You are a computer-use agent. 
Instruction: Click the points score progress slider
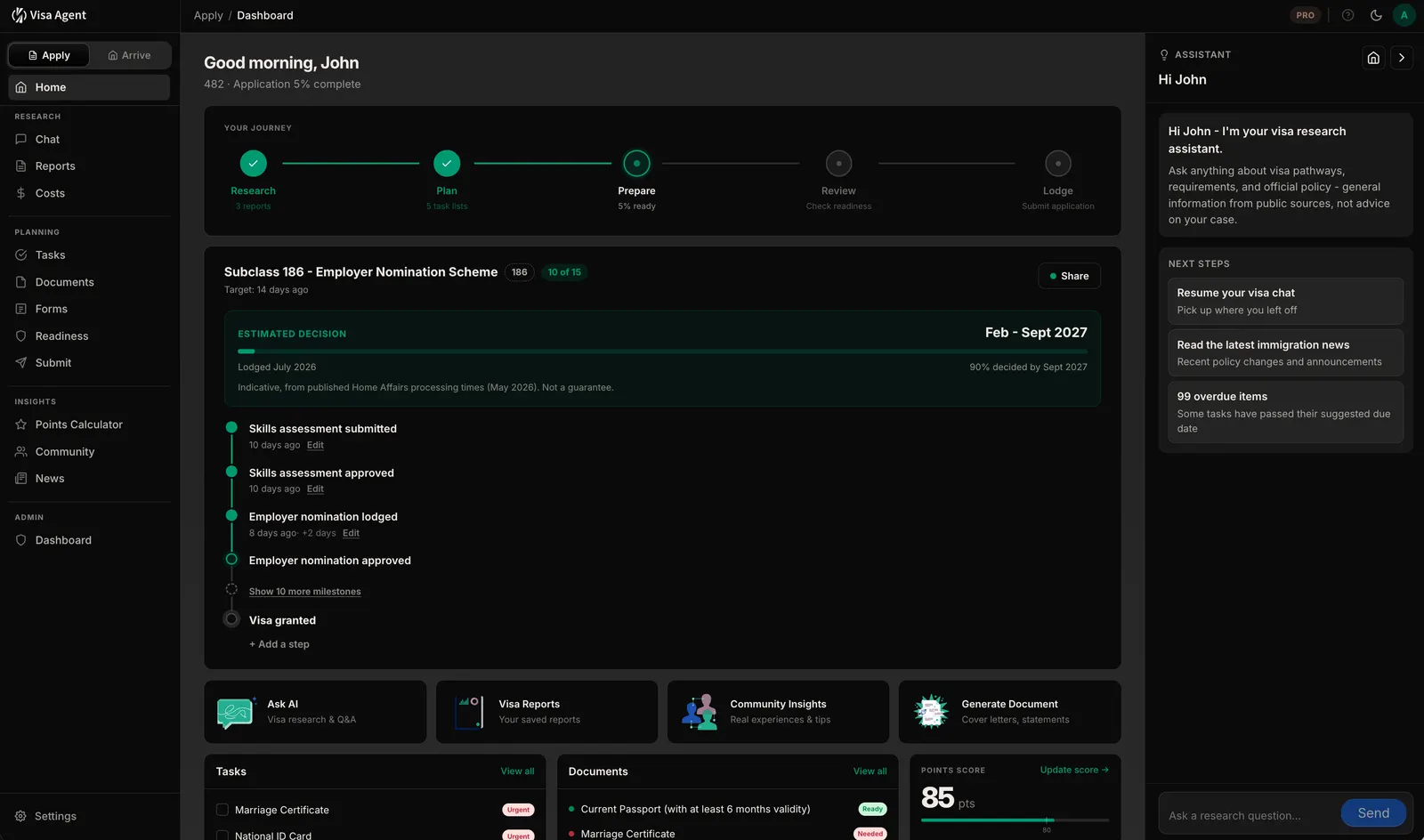point(1015,820)
